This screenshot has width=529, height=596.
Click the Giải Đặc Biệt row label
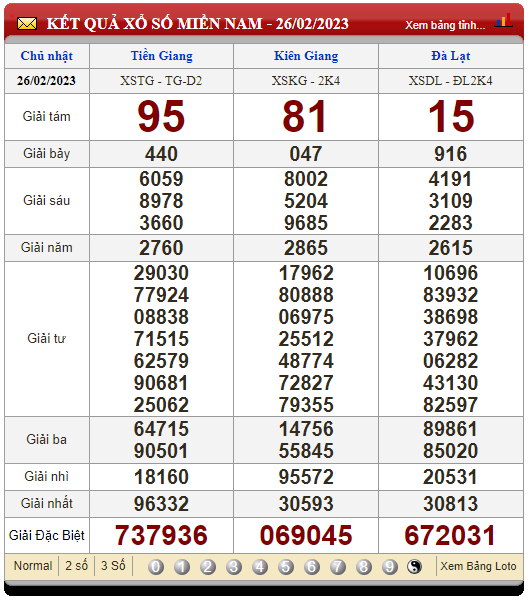pyautogui.click(x=47, y=536)
